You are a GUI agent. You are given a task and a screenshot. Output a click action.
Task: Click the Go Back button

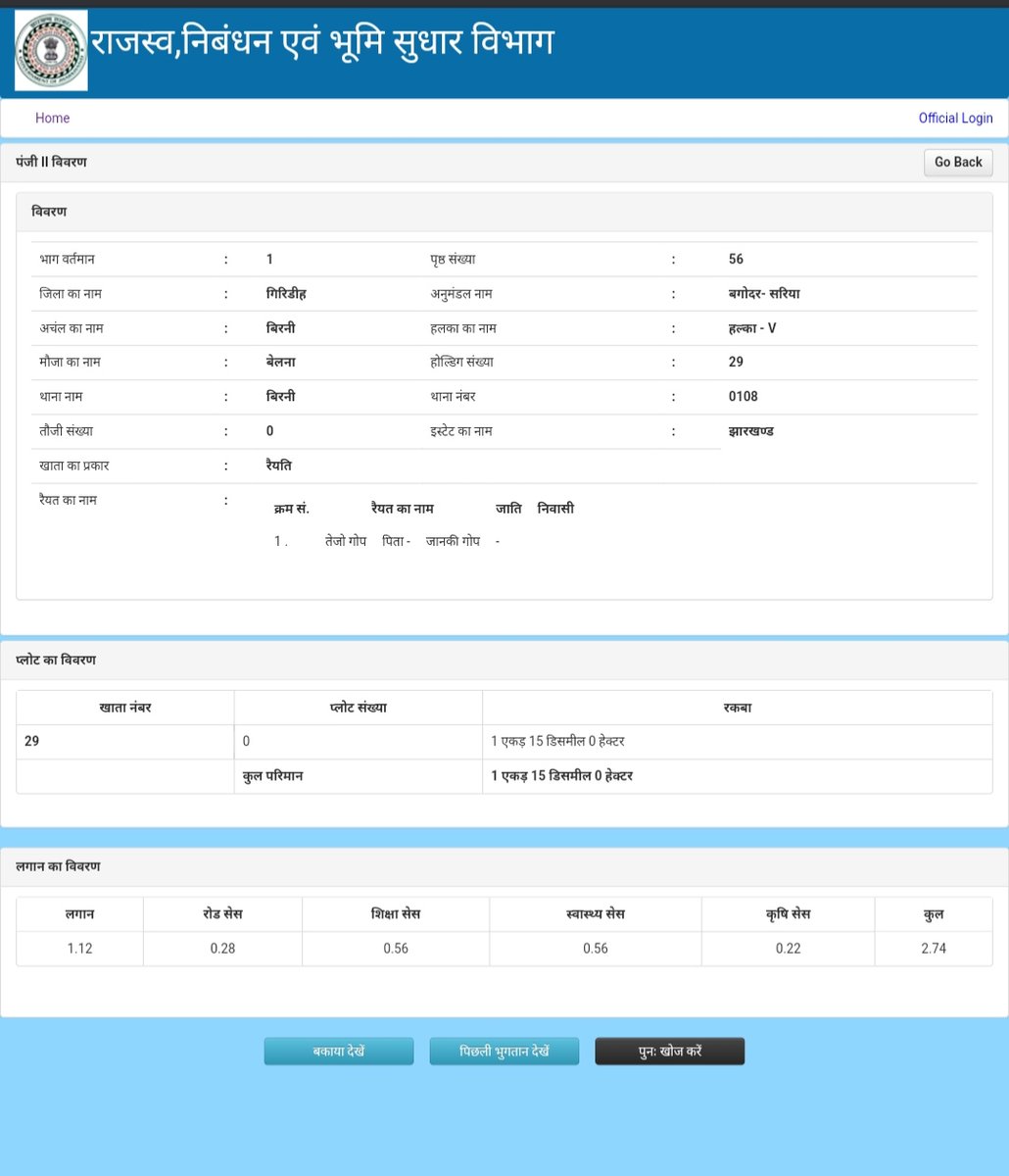(x=958, y=163)
